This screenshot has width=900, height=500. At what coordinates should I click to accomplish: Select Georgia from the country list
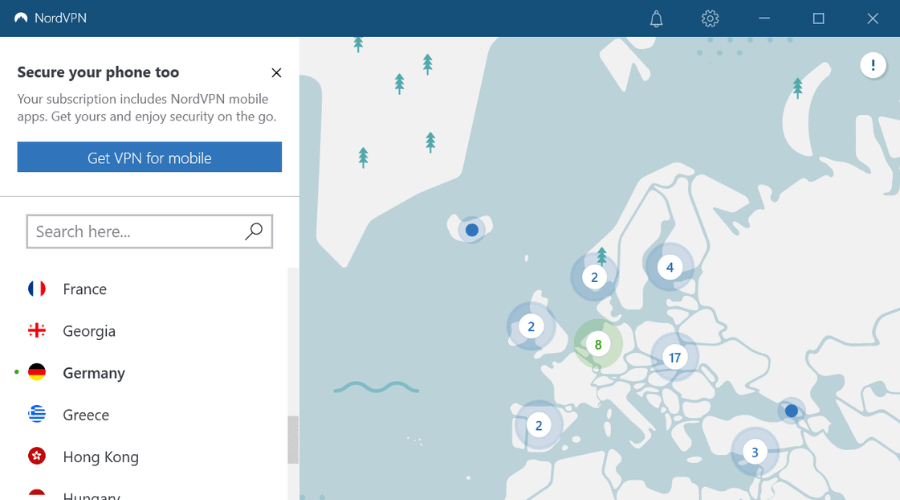[89, 331]
